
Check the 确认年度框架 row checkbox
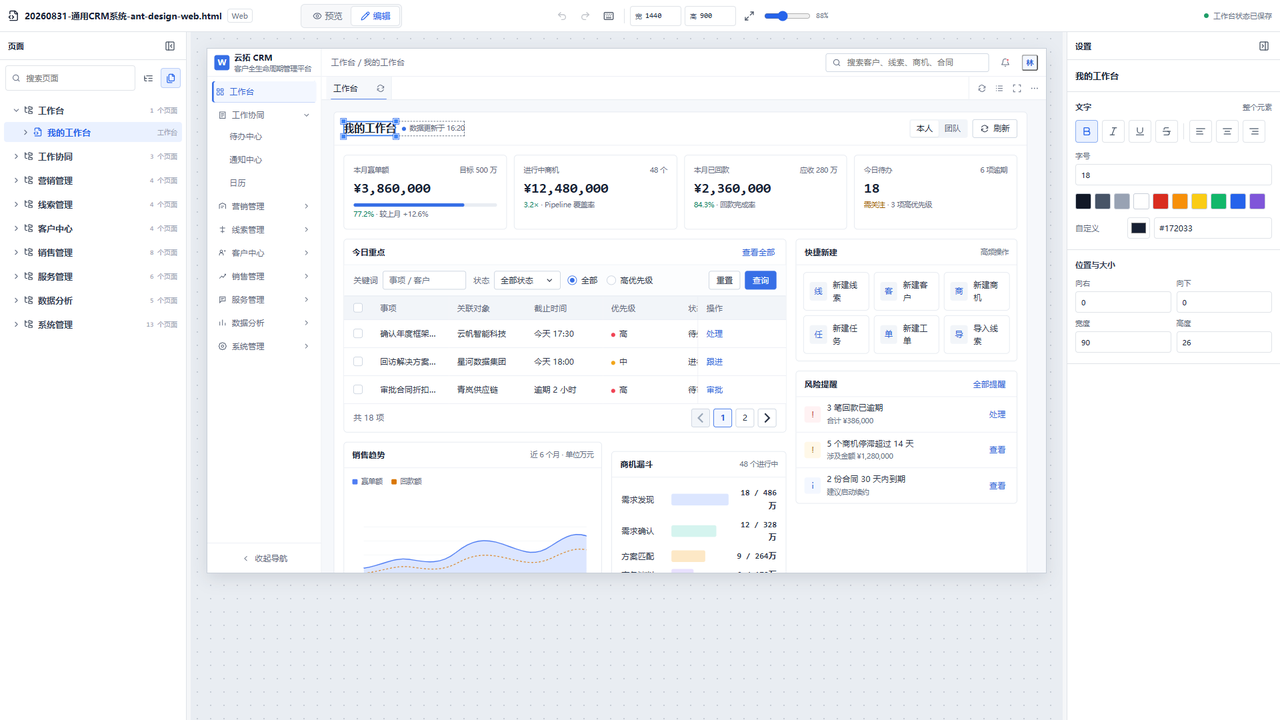click(358, 334)
